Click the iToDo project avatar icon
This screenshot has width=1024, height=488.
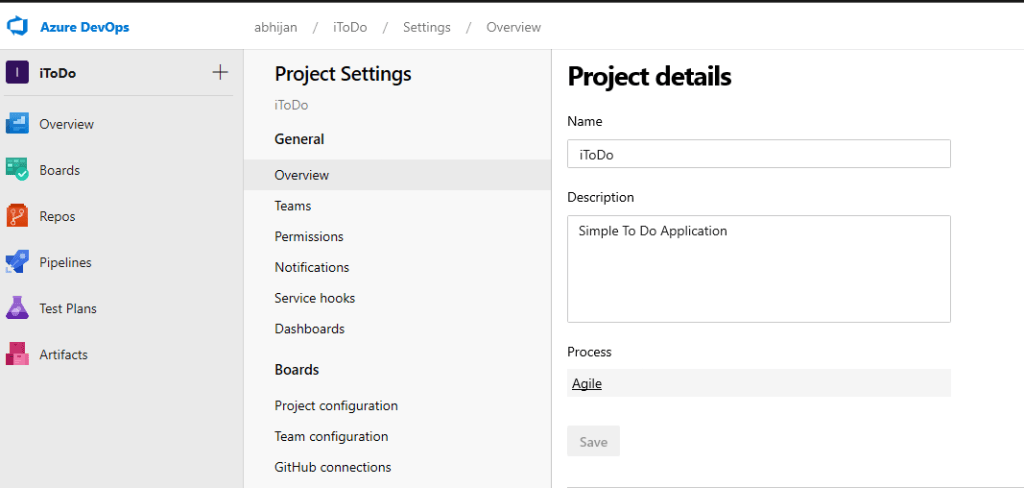[17, 73]
